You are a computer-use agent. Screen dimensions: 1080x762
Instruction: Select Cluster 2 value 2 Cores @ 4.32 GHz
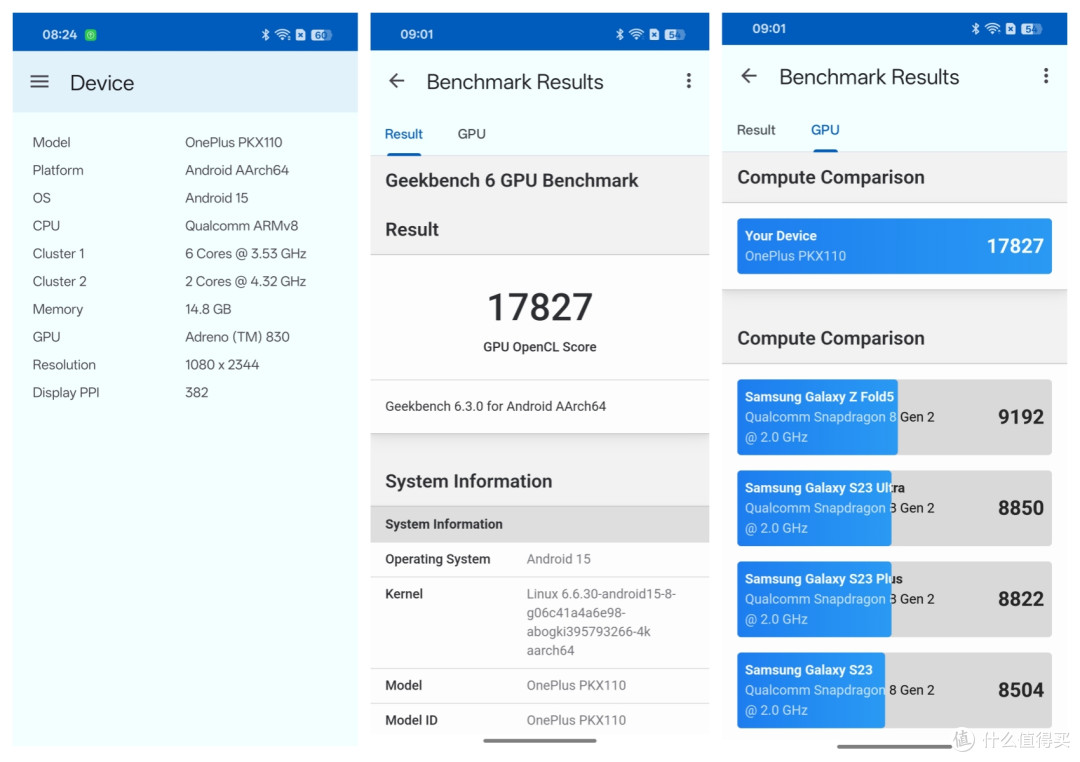point(245,281)
